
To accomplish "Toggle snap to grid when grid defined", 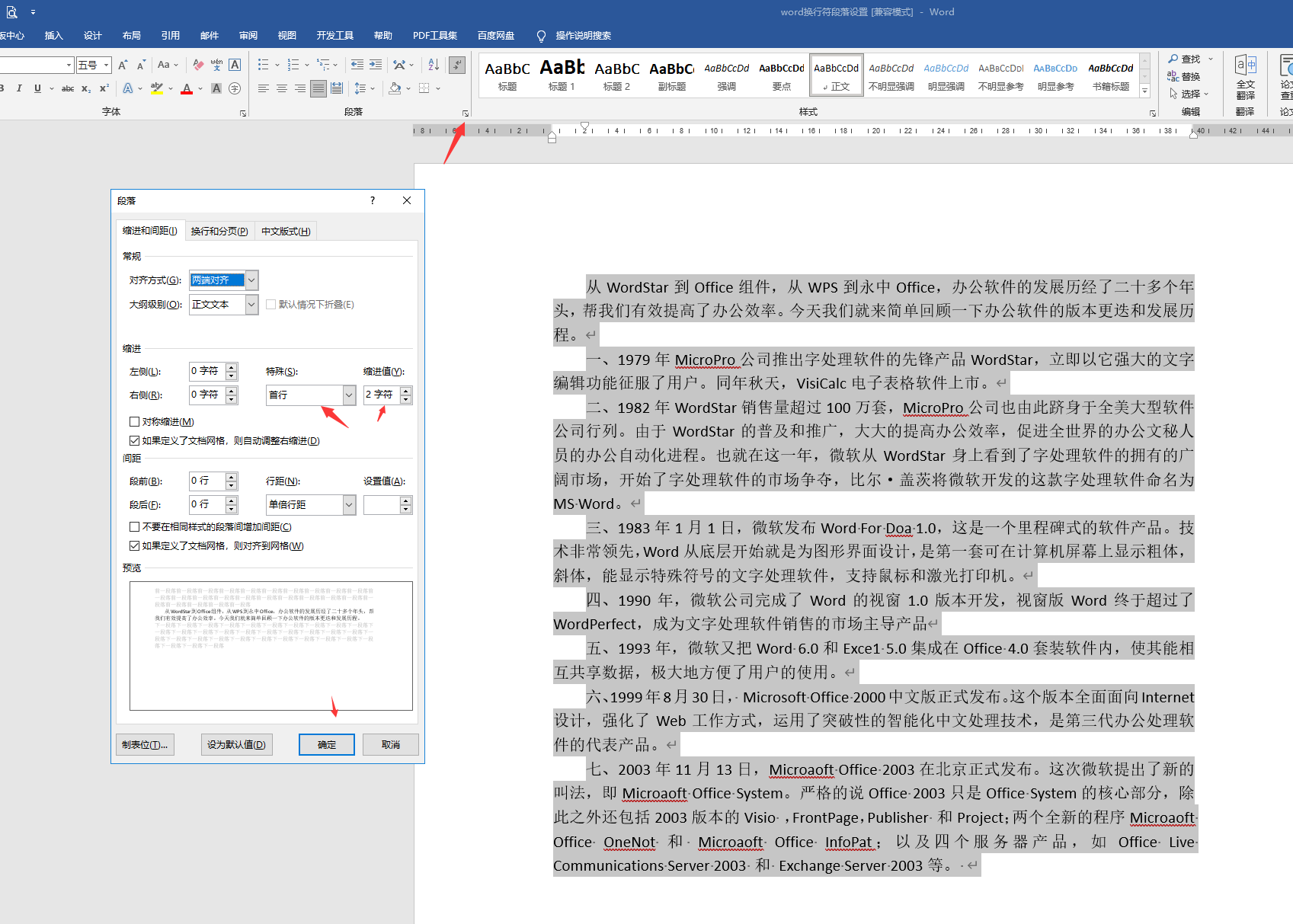I will tap(134, 545).
